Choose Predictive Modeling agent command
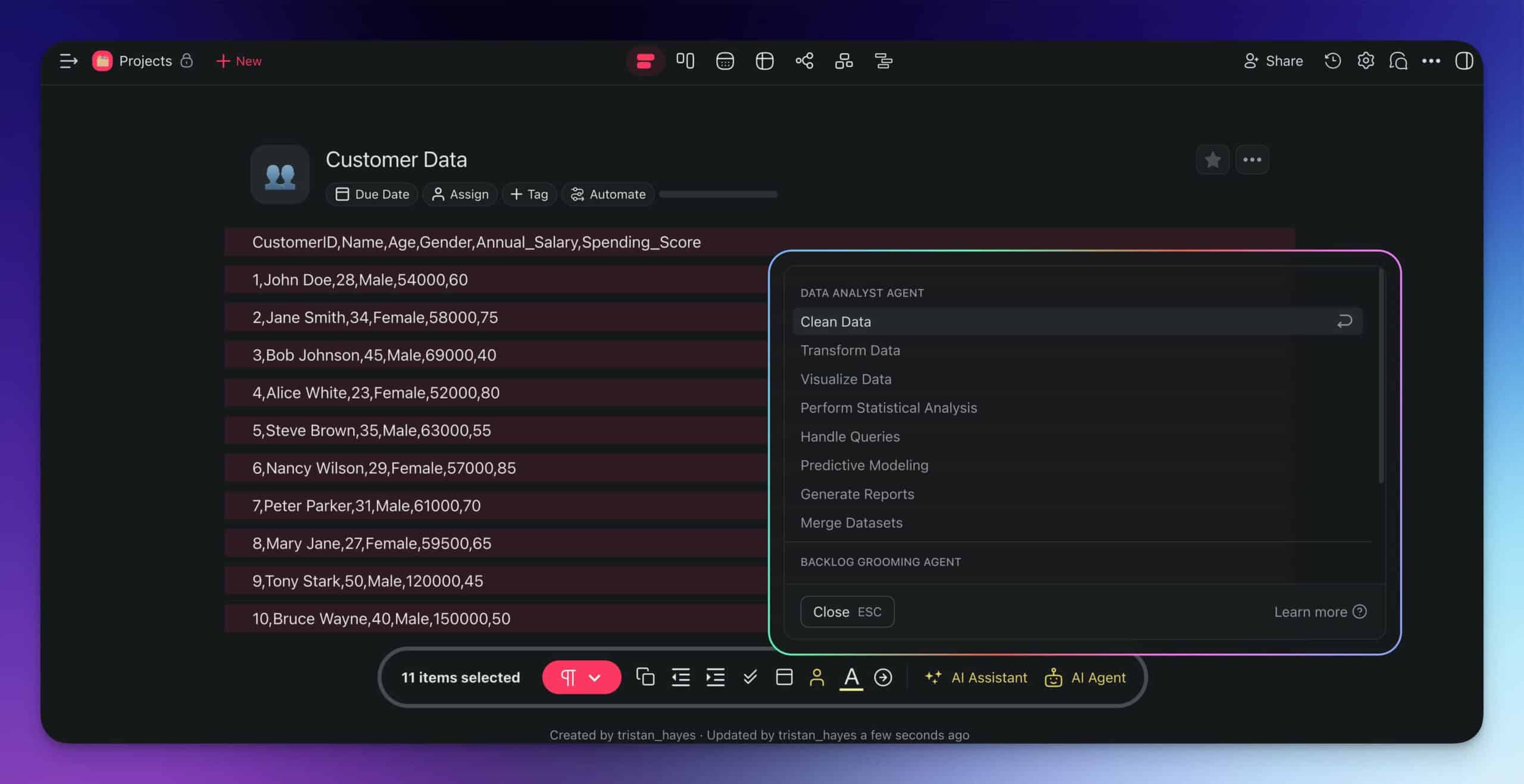Viewport: 1524px width, 784px height. tap(864, 465)
